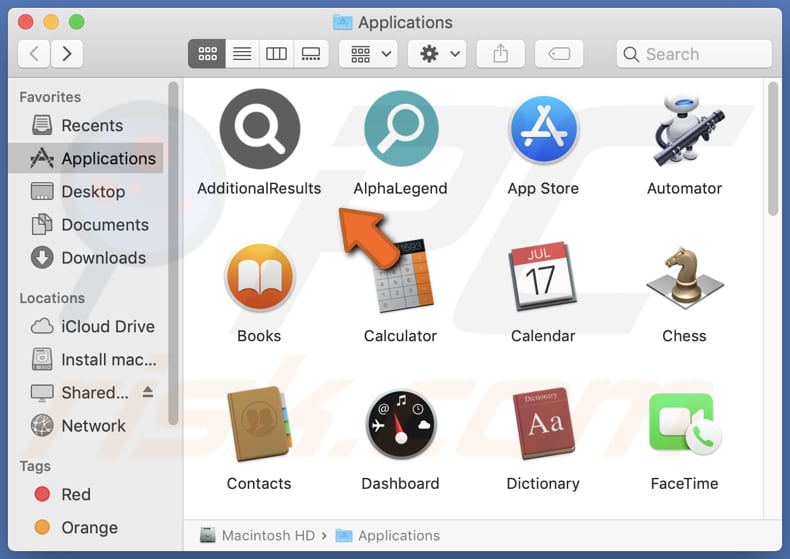Zoom the Finder window with green button
The image size is (790, 559).
(77, 22)
